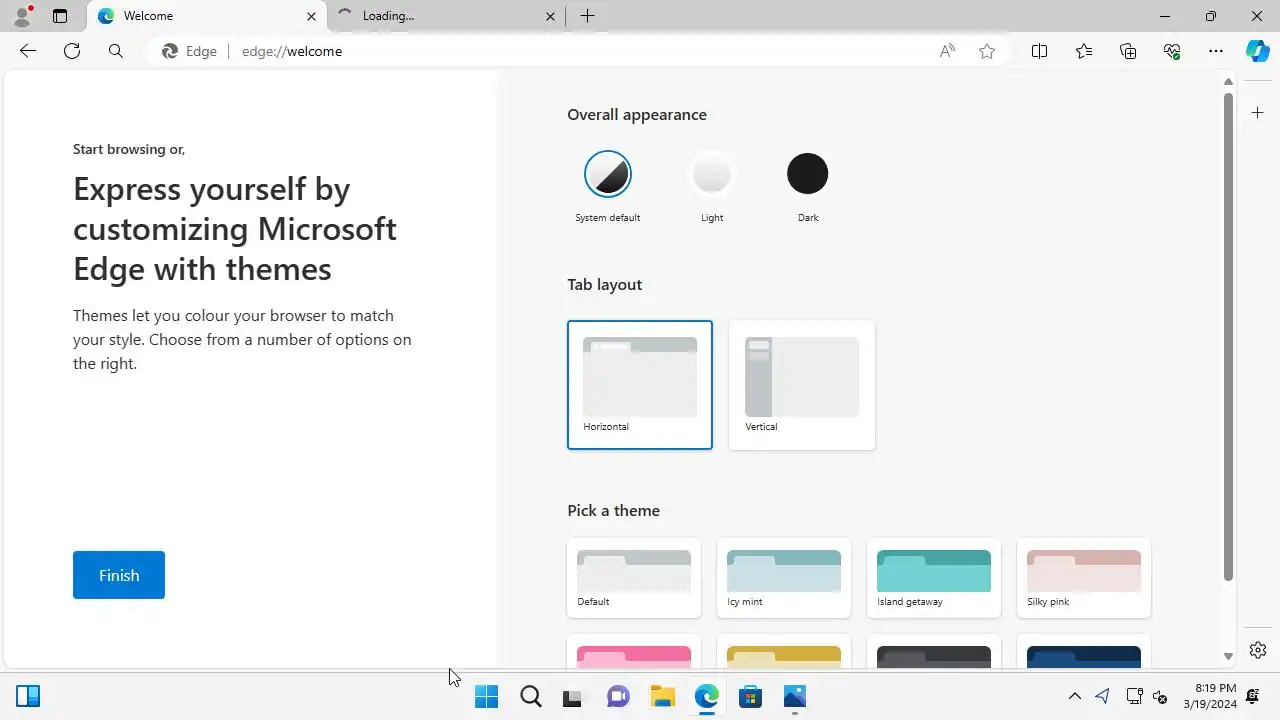The height and width of the screenshot is (720, 1280).
Task: Pick the dark grey theme in second row
Action: pyautogui.click(x=934, y=651)
